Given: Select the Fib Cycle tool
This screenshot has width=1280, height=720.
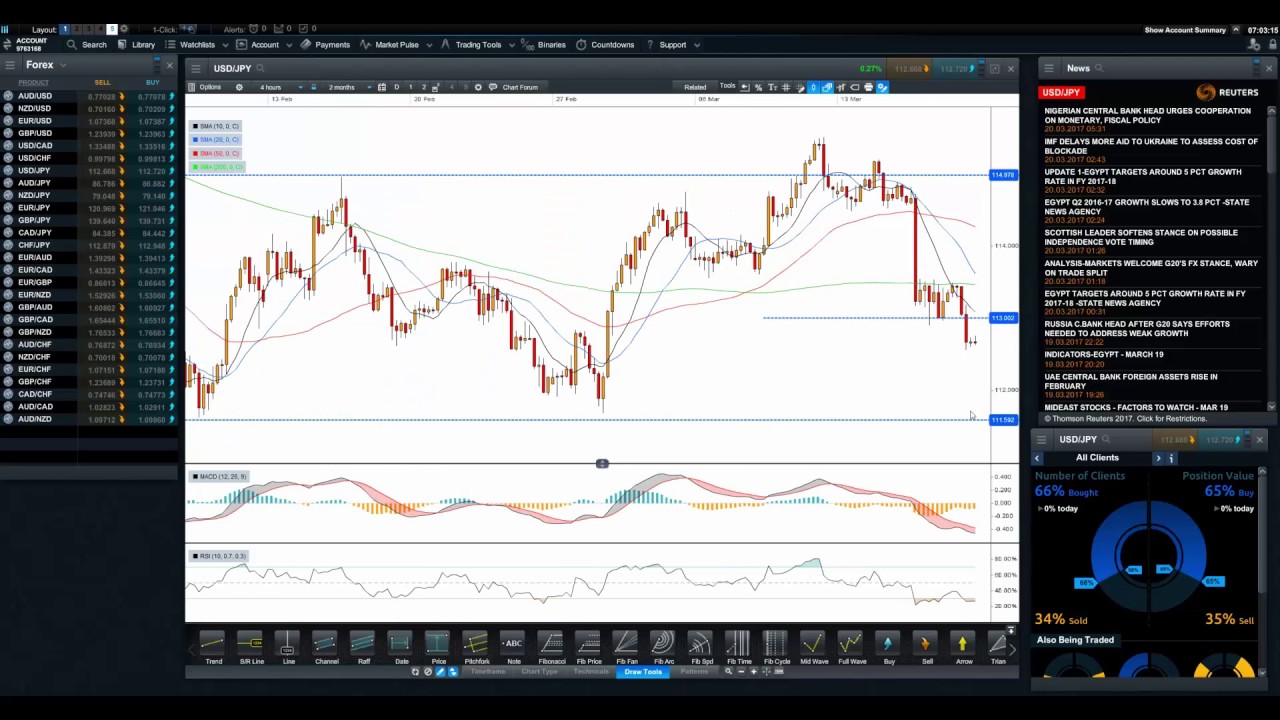Looking at the screenshot, I should pyautogui.click(x=776, y=648).
